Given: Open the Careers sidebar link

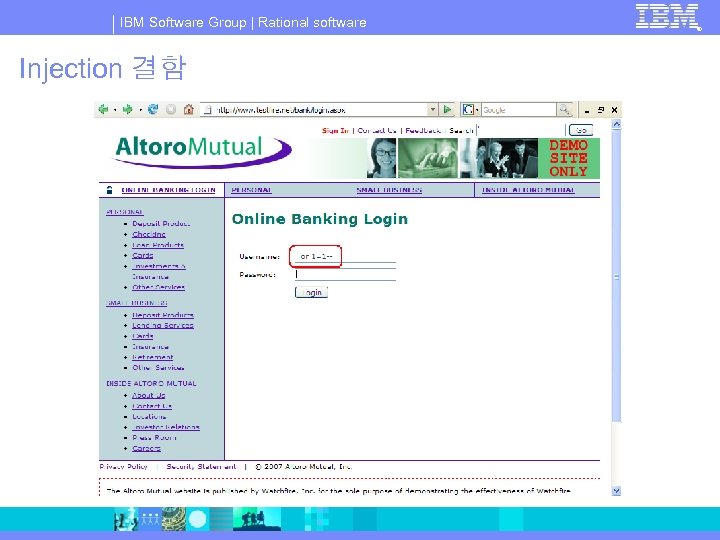Looking at the screenshot, I should pos(146,448).
